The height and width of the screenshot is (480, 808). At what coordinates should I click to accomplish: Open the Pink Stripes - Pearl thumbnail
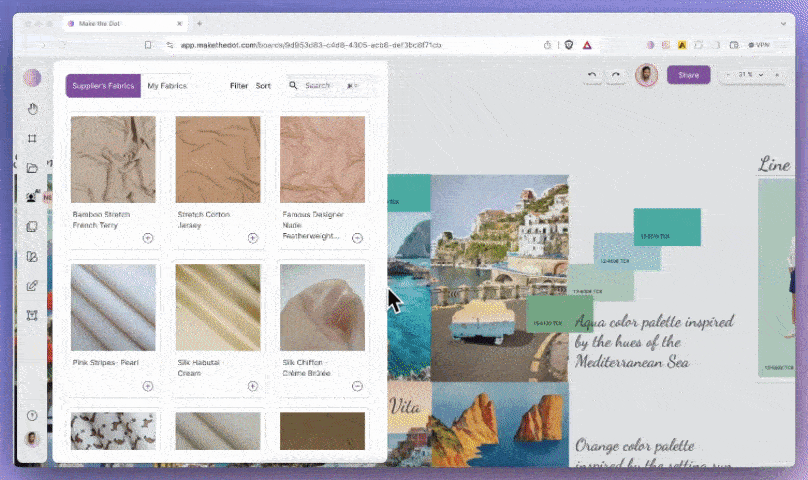tap(113, 308)
